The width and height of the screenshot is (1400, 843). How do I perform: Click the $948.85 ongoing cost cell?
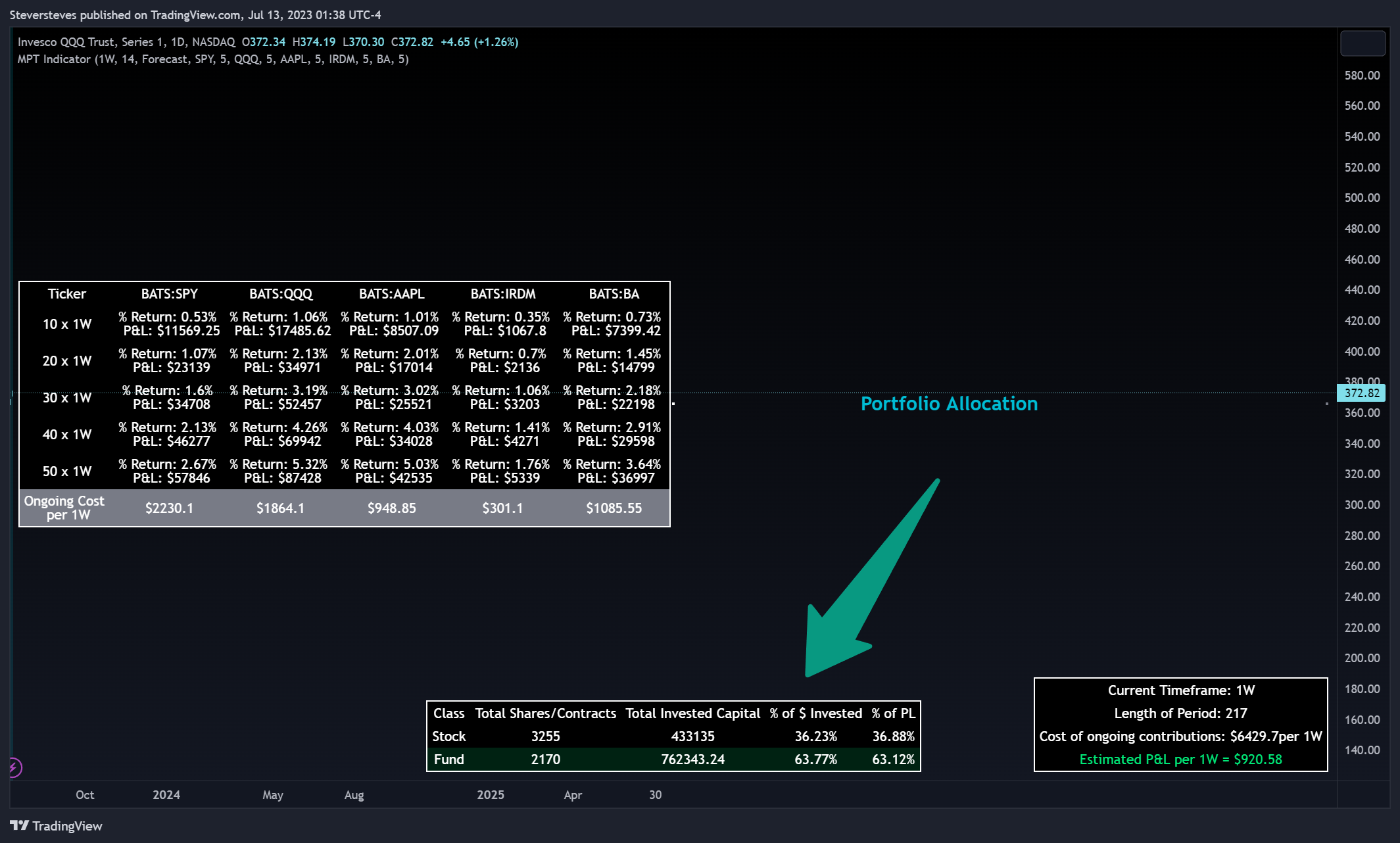click(x=392, y=508)
